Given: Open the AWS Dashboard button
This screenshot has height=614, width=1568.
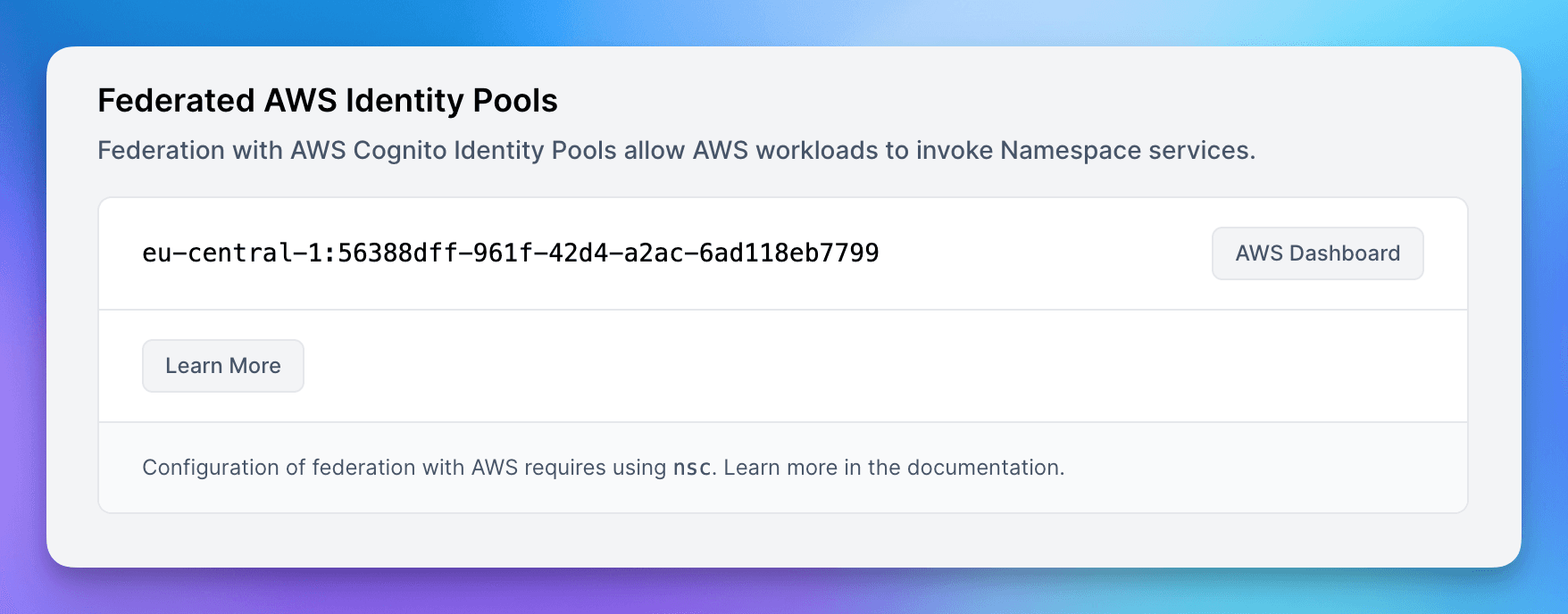Looking at the screenshot, I should [1317, 253].
